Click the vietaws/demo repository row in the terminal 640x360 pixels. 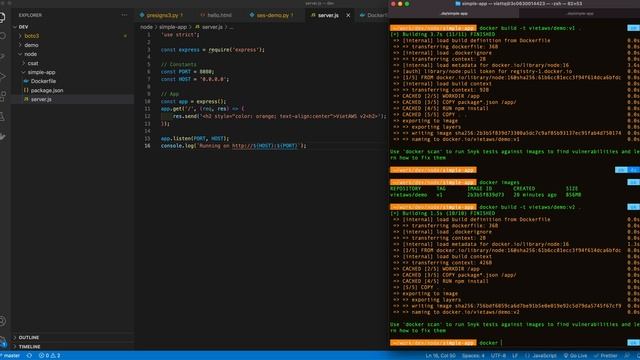[485, 195]
